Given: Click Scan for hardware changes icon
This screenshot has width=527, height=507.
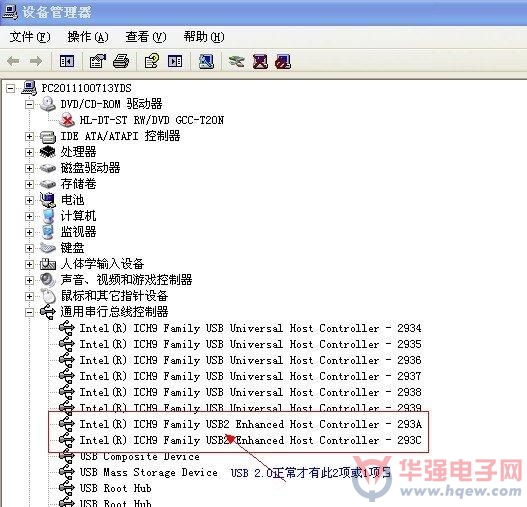Looking at the screenshot, I should (x=206, y=61).
